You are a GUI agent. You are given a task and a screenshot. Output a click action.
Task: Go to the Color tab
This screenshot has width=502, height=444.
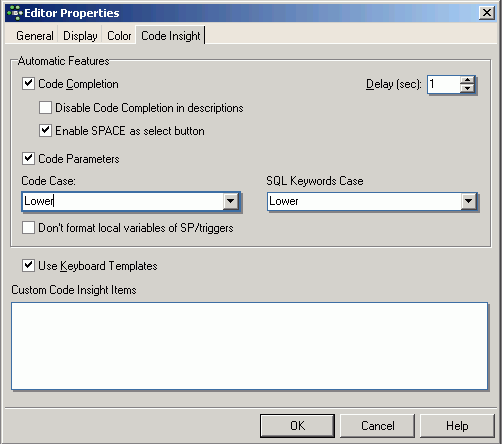tap(119, 36)
